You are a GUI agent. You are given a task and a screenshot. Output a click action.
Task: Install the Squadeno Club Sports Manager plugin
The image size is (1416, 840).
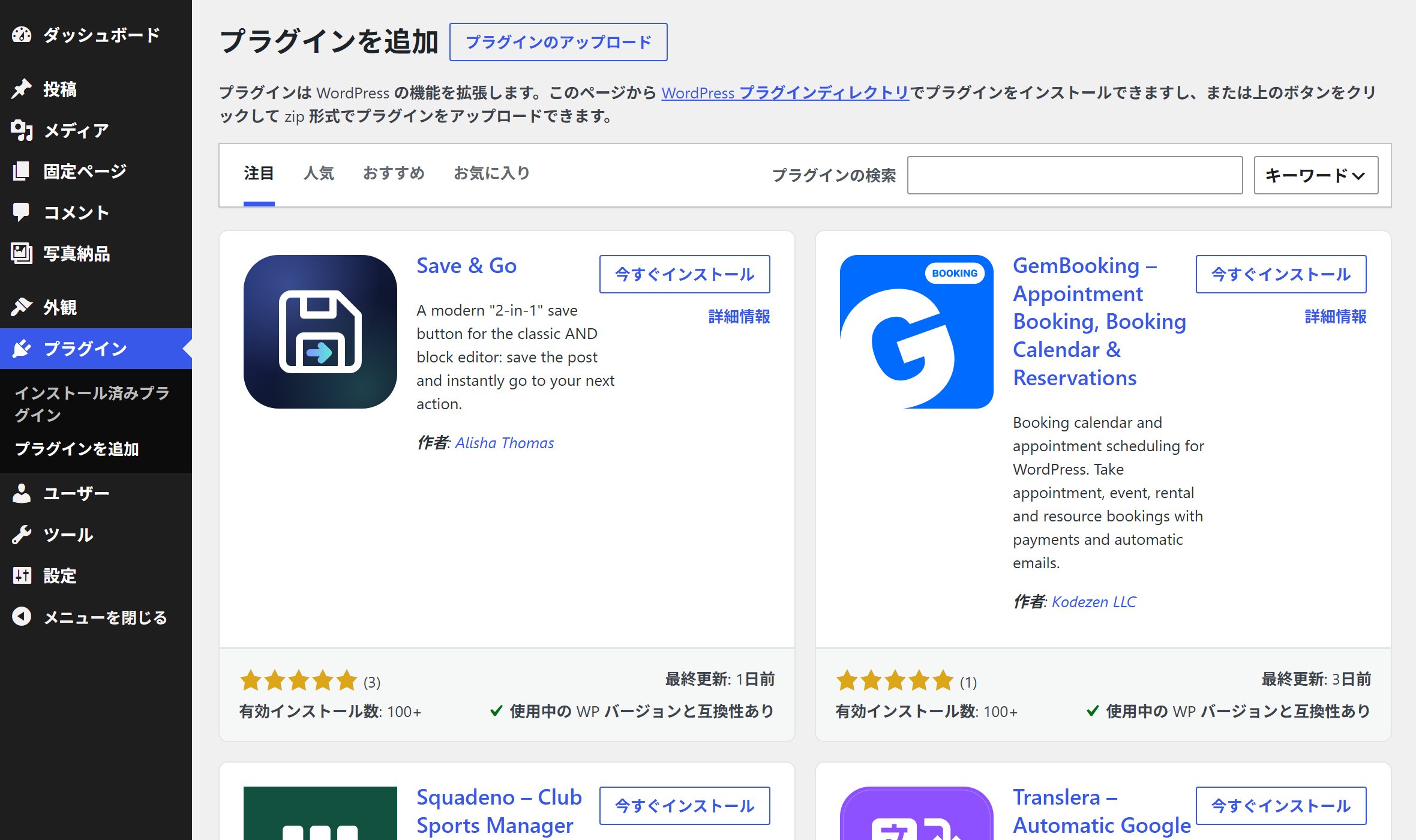point(685,806)
